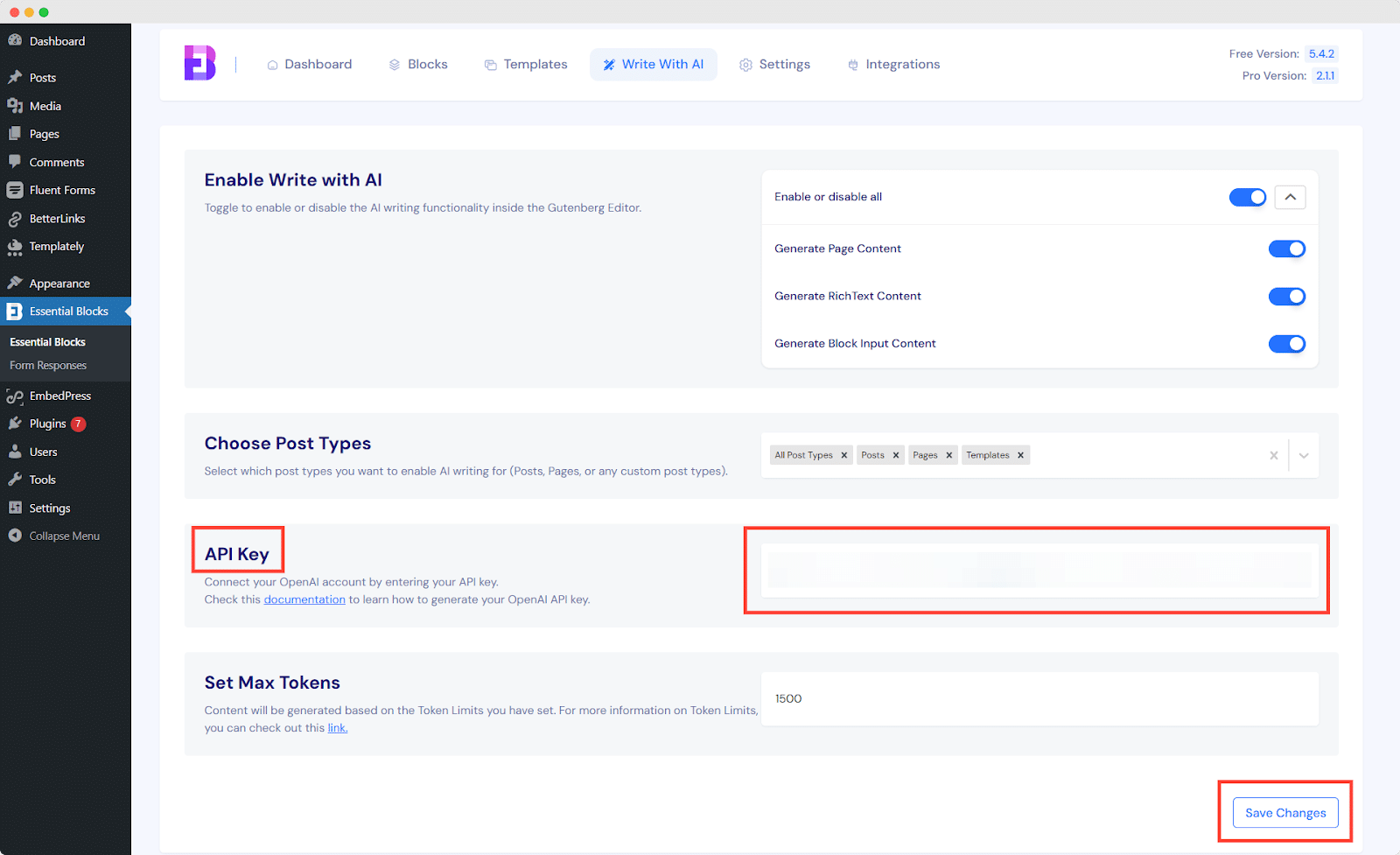The height and width of the screenshot is (855, 1400).
Task: Click the Generate Page Content label
Action: click(x=837, y=249)
